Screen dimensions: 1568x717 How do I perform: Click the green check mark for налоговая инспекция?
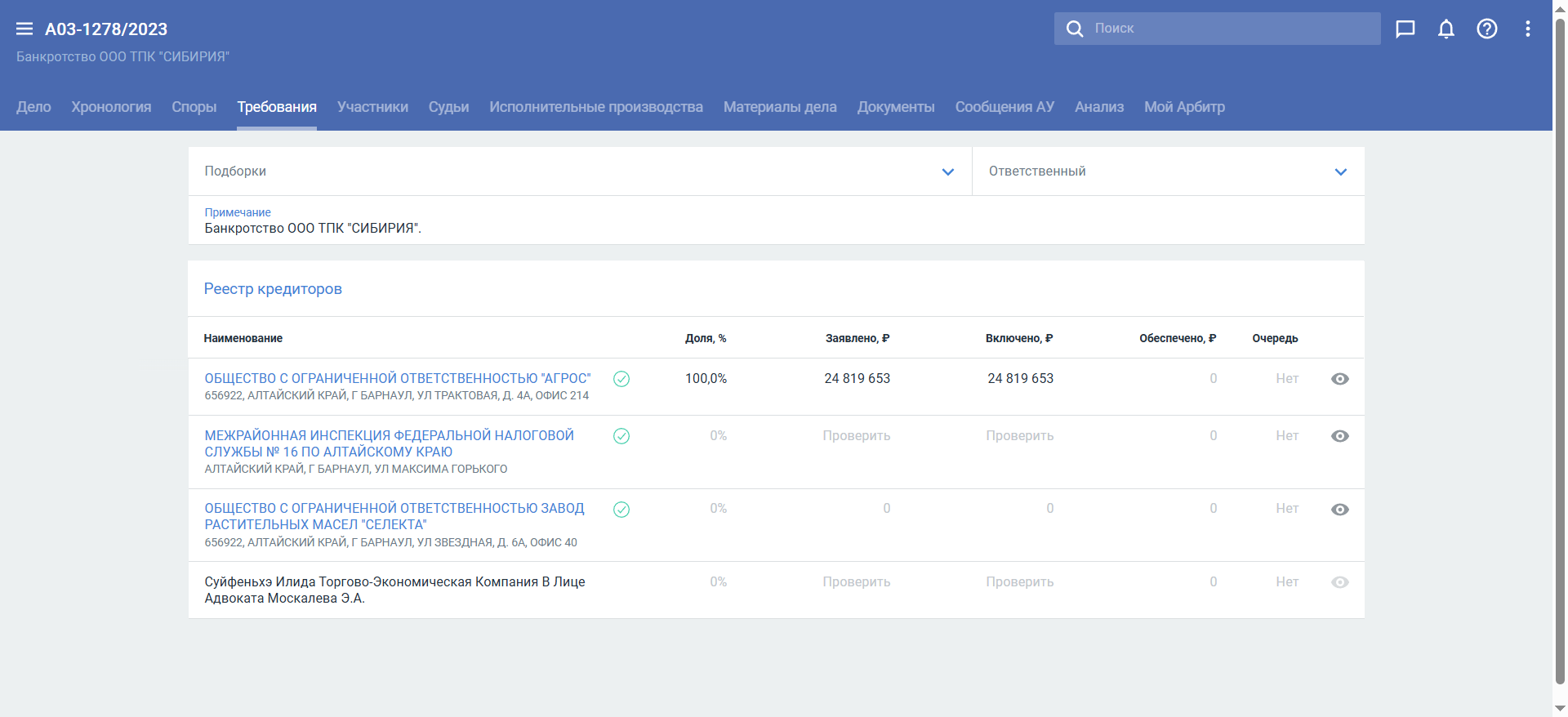[x=621, y=436]
